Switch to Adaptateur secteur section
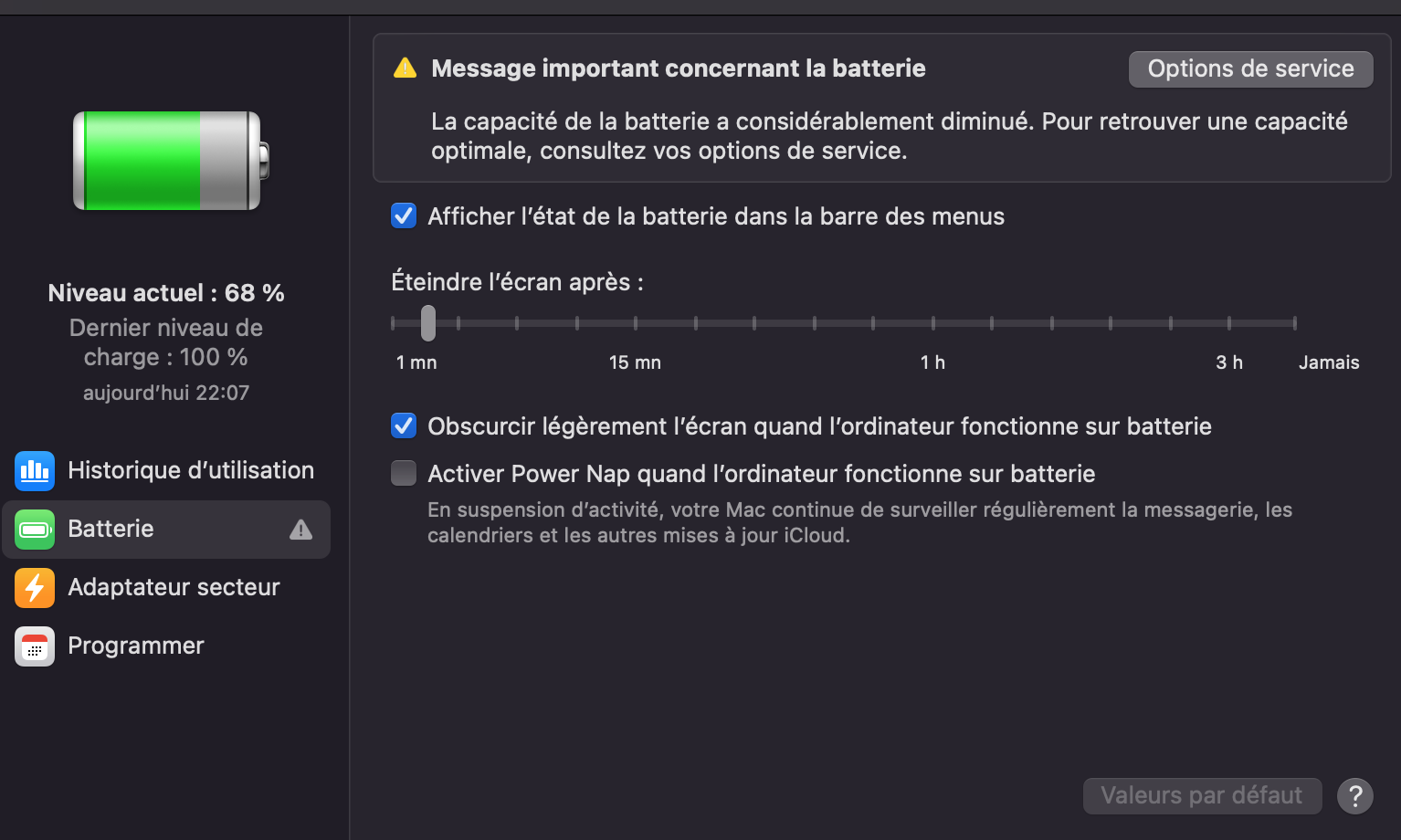The height and width of the screenshot is (840, 1401). click(174, 588)
